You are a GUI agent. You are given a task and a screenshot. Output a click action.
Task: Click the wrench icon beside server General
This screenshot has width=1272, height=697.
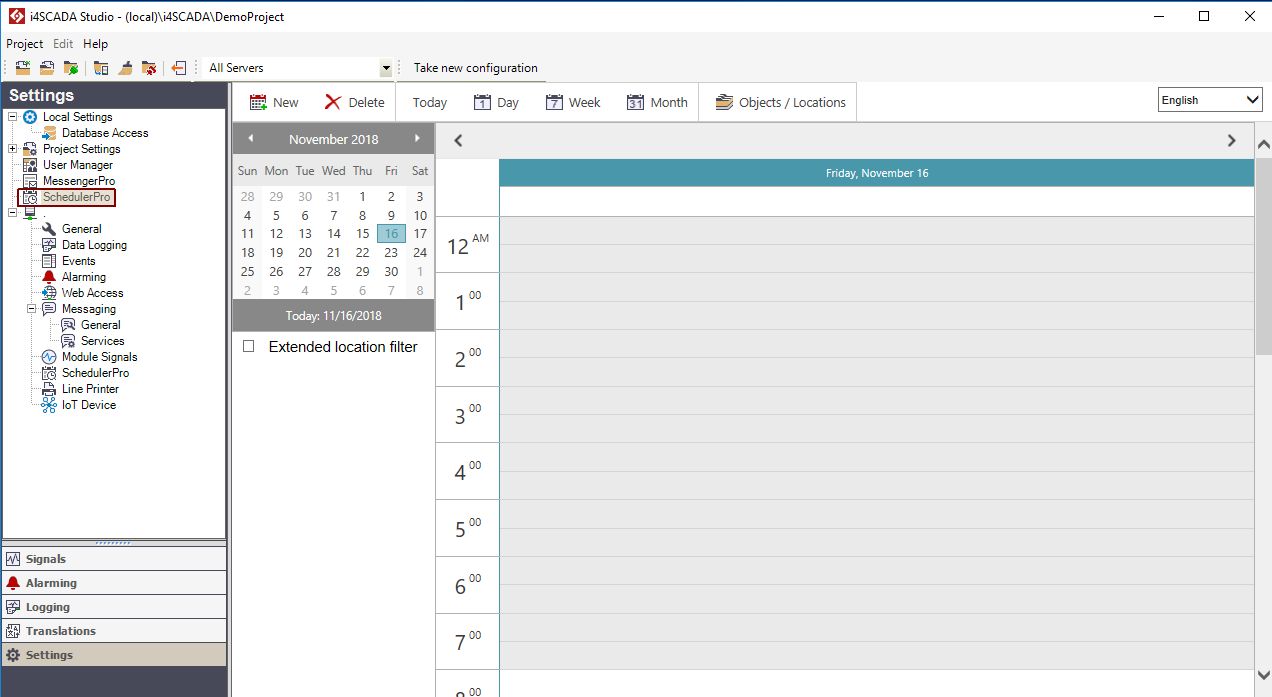tap(49, 229)
